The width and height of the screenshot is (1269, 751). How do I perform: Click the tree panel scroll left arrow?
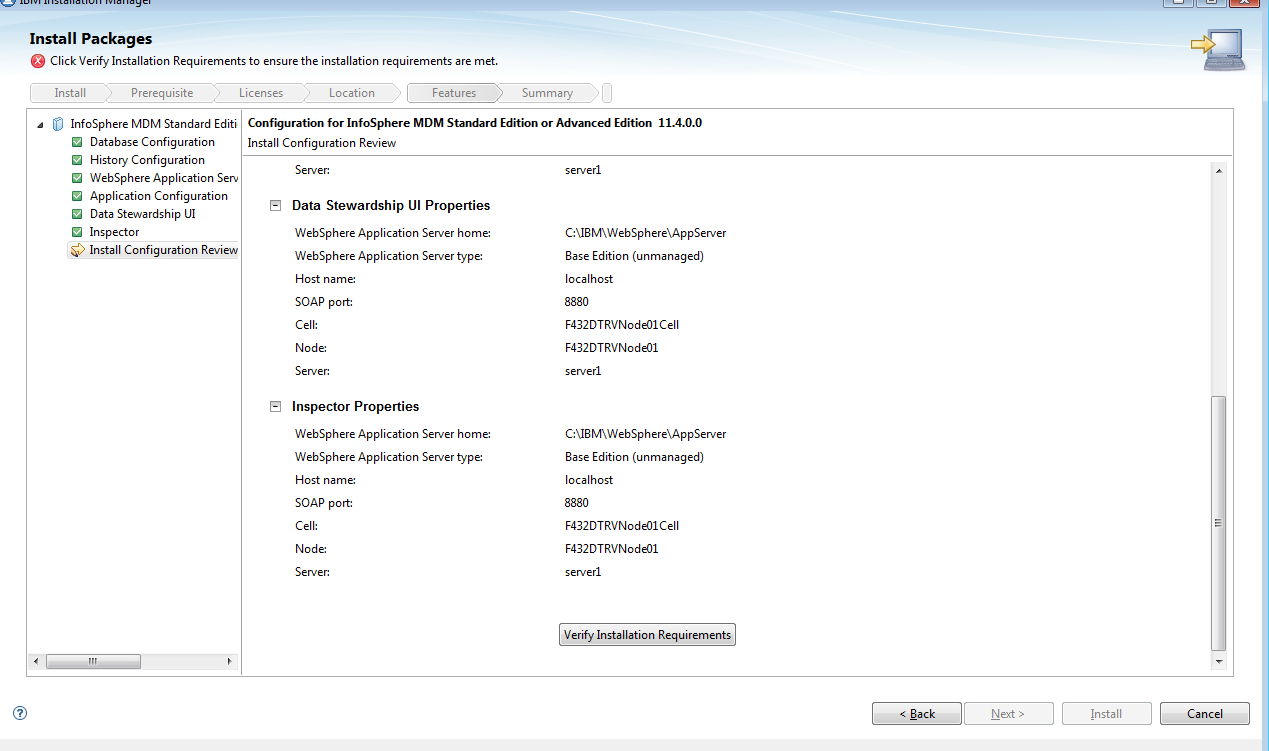35,661
